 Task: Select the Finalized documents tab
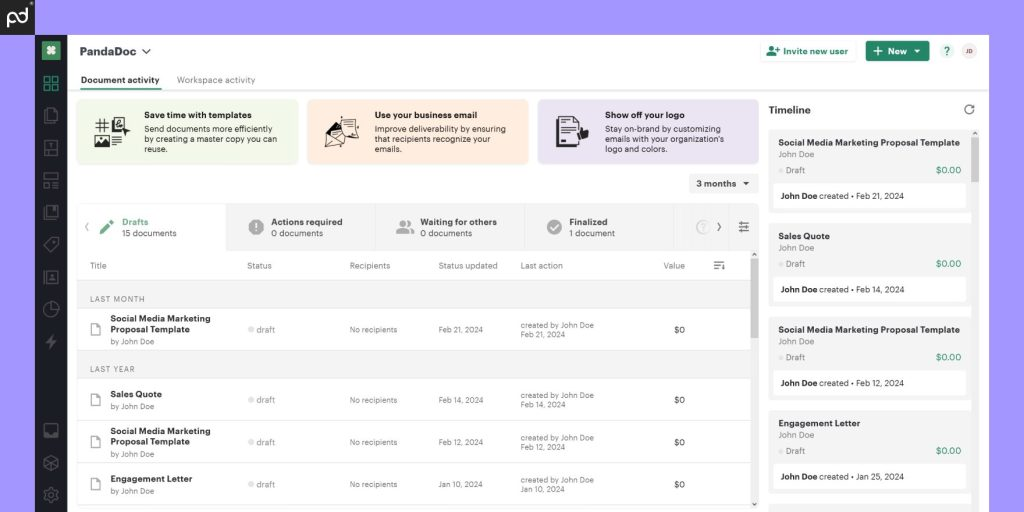pos(598,227)
